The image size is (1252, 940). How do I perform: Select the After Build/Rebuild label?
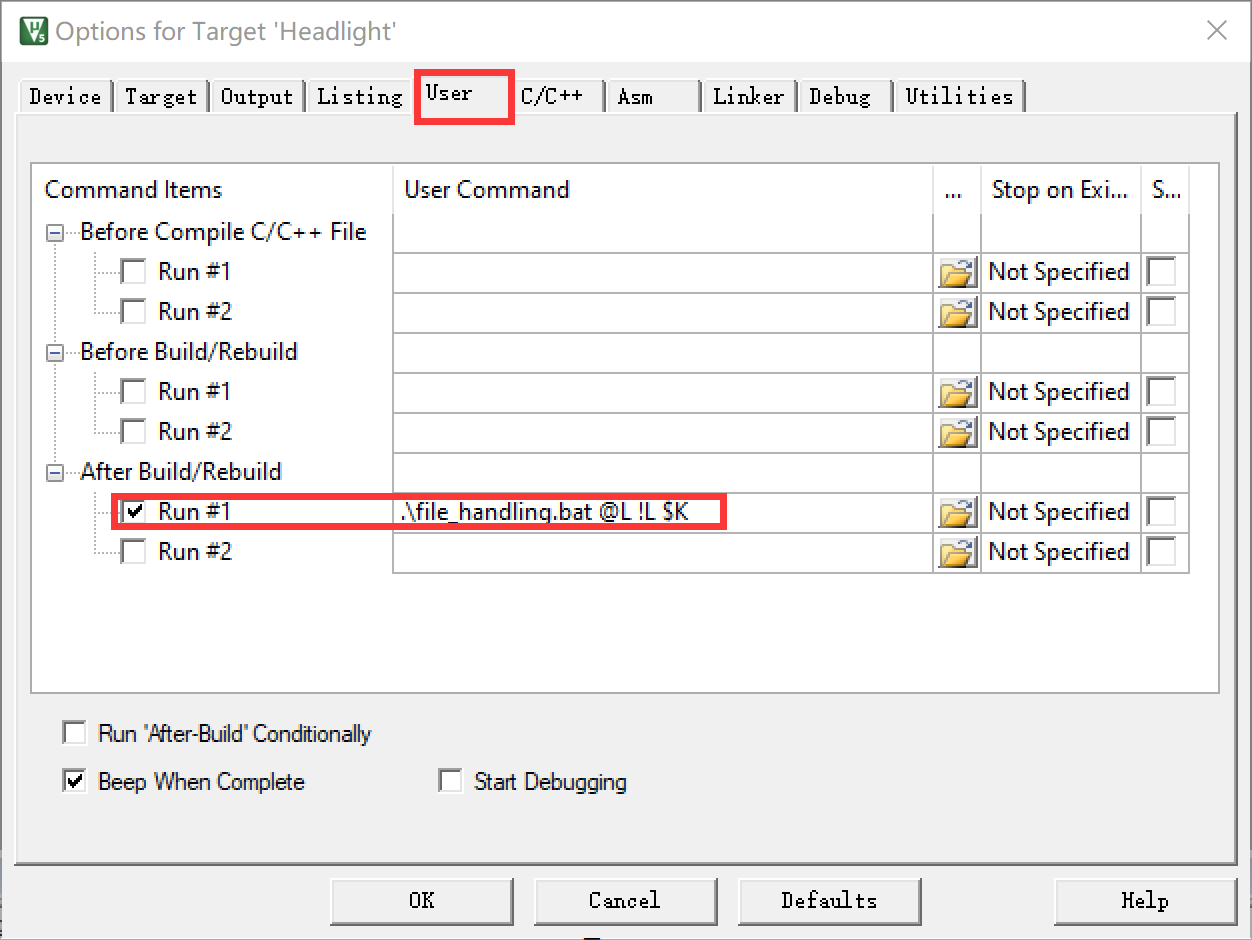click(181, 472)
